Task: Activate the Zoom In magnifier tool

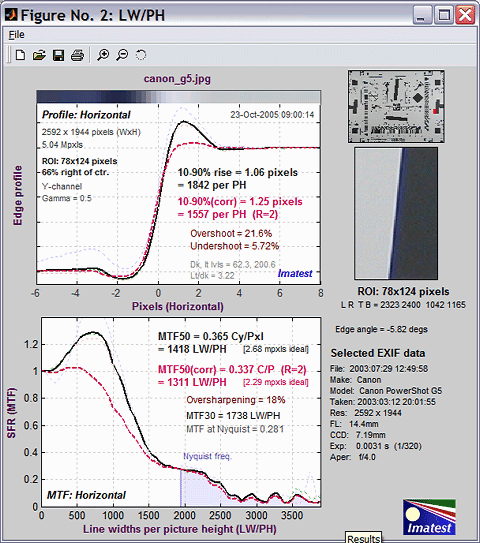Action: tap(103, 55)
